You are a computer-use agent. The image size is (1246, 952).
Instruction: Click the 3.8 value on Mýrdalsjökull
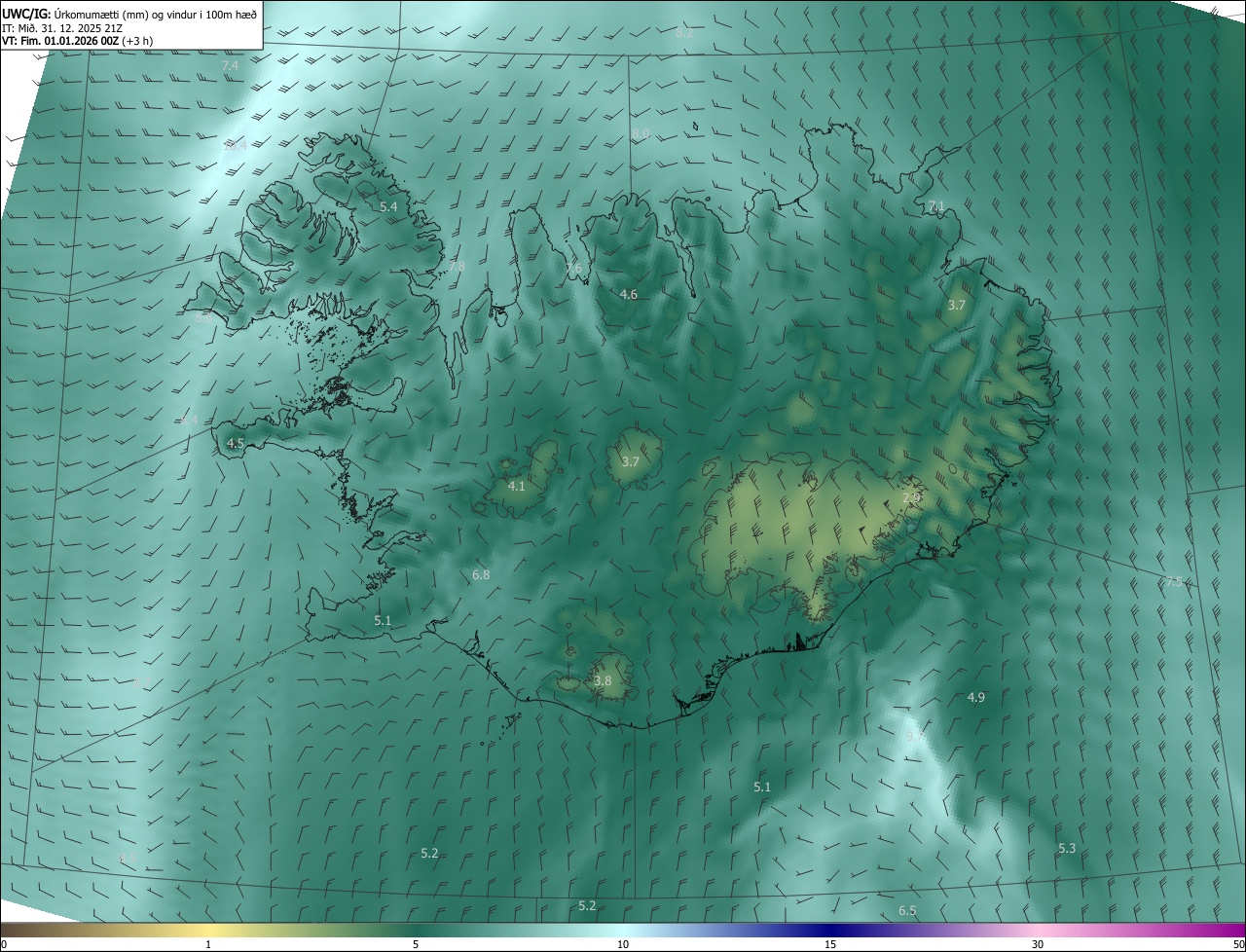click(603, 681)
